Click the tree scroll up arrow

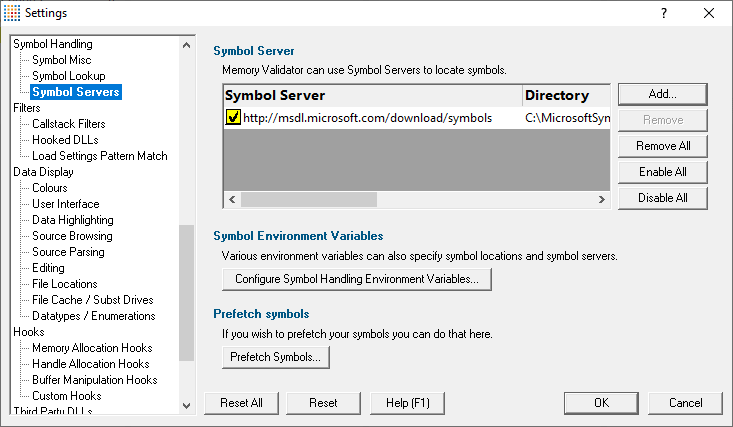187,45
